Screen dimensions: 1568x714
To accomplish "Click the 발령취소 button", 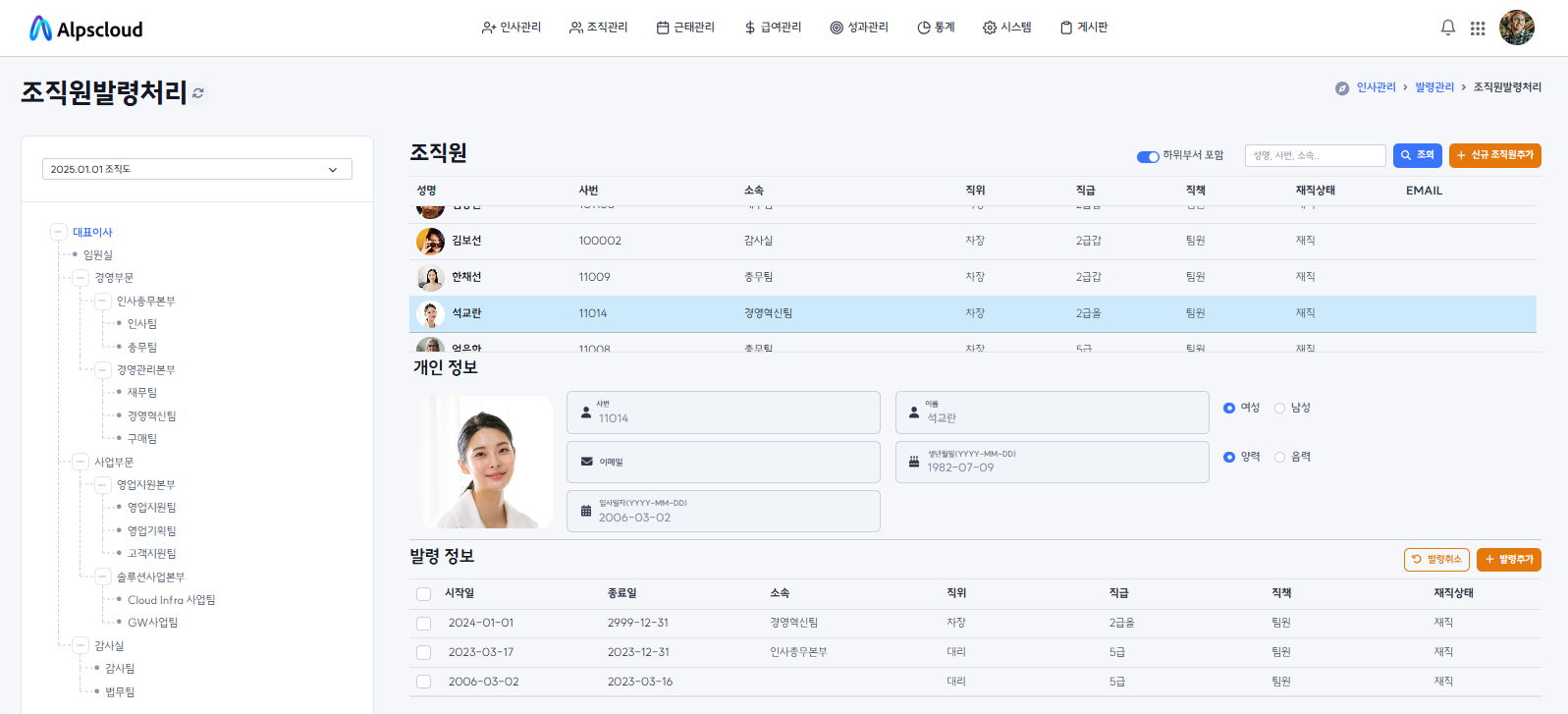I will tap(1436, 560).
